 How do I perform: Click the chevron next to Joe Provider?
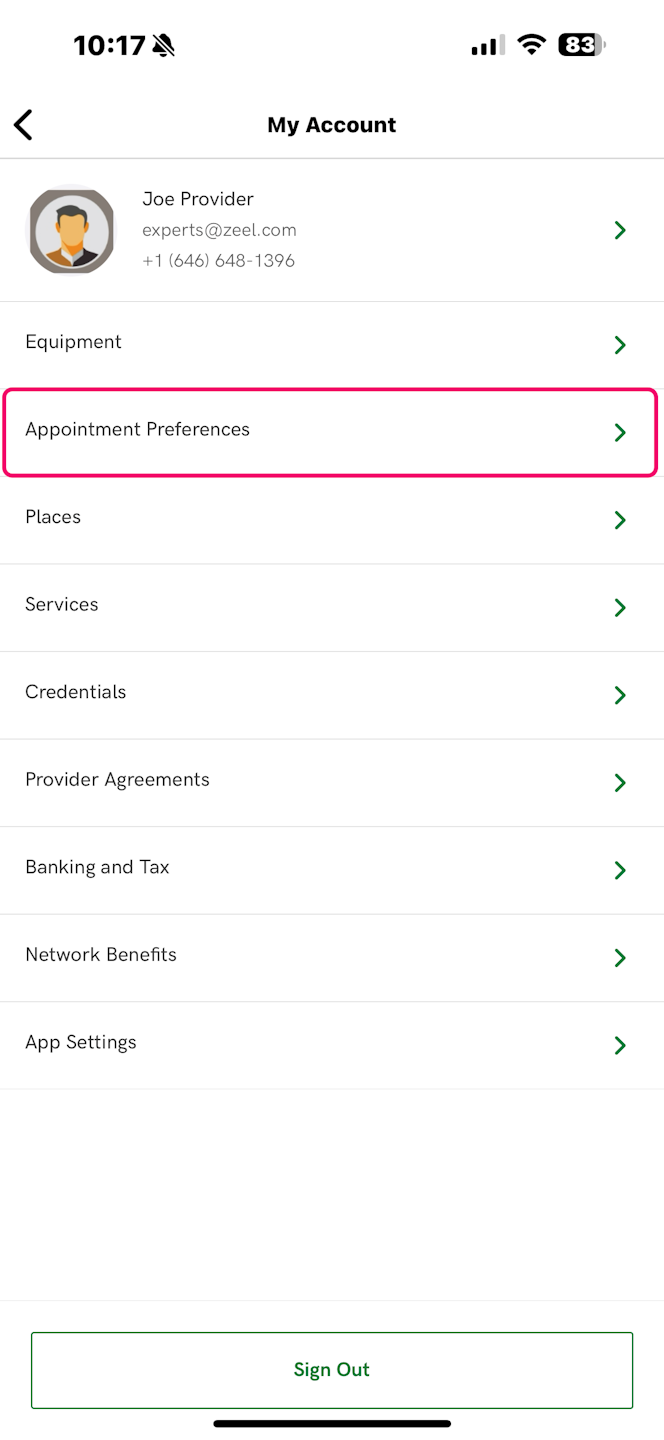point(620,231)
